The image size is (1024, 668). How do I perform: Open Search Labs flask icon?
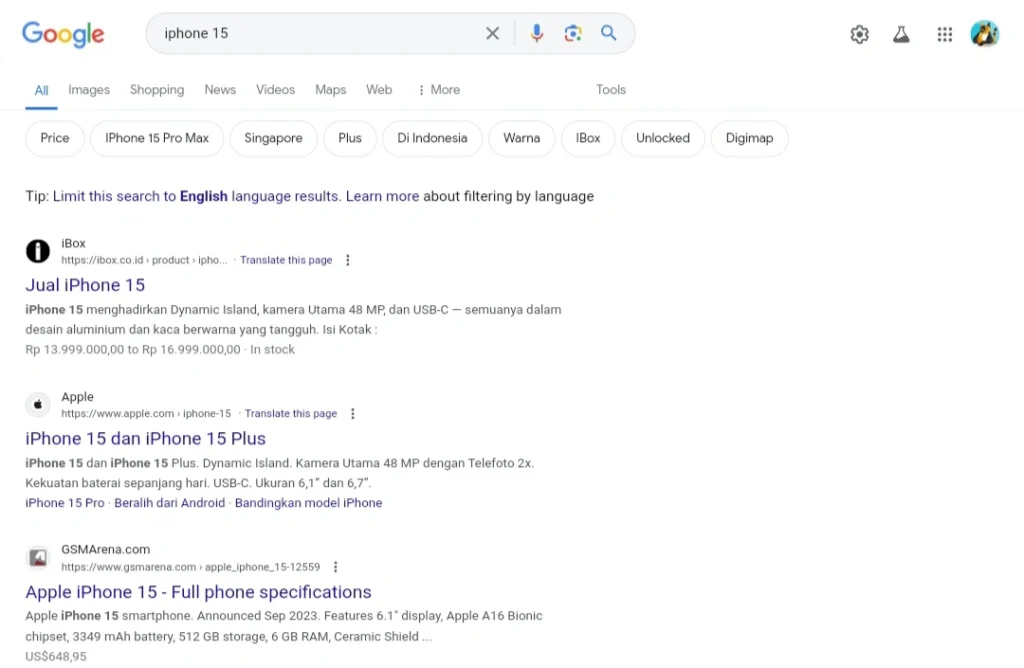tap(901, 34)
